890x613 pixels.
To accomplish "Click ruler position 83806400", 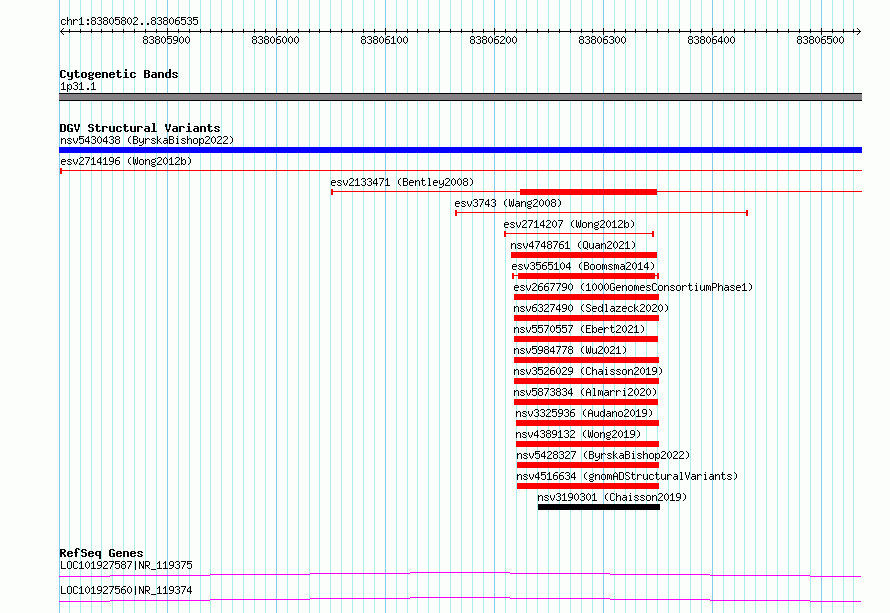I will coord(711,40).
